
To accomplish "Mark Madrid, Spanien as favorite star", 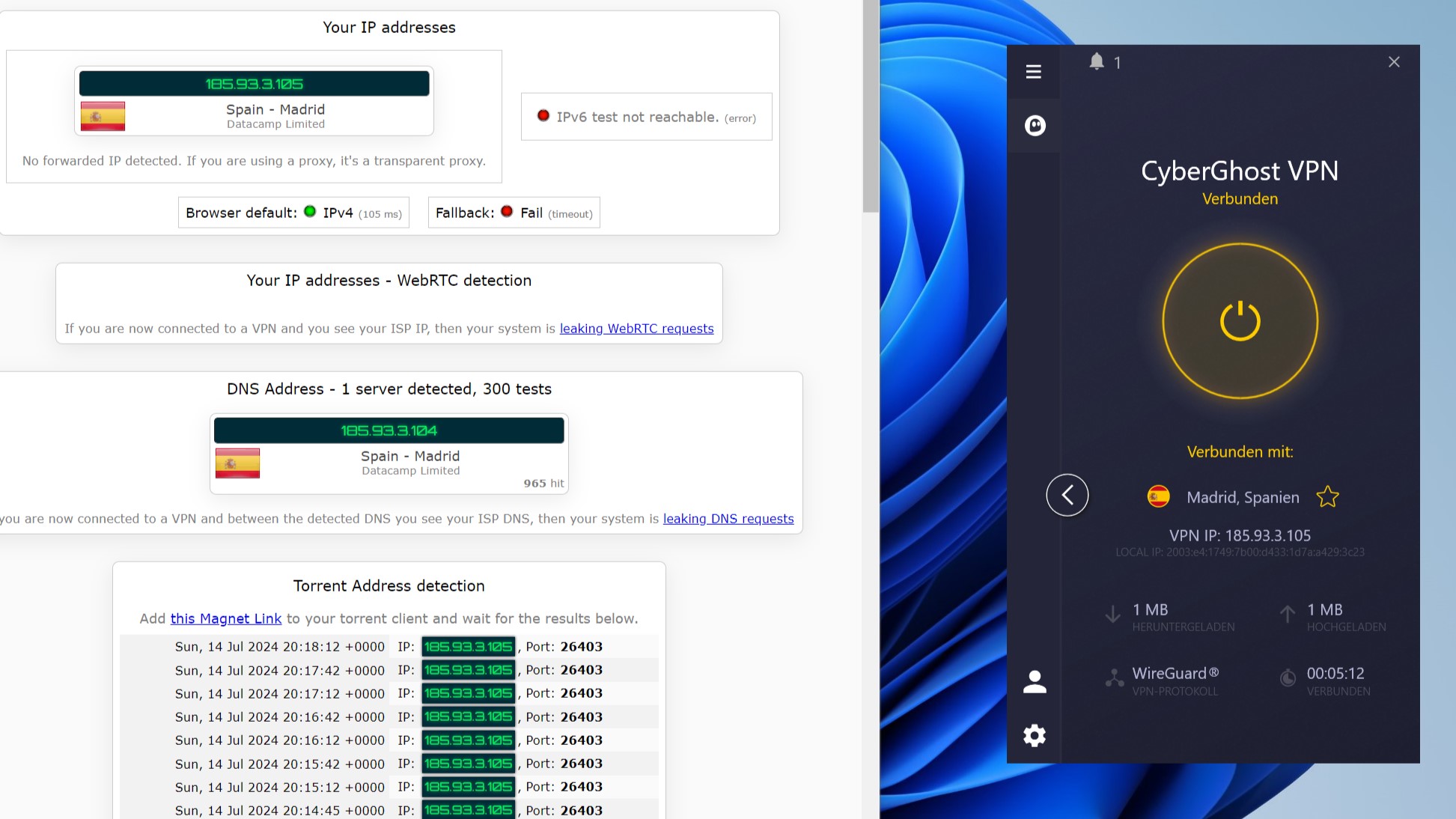I will point(1327,496).
